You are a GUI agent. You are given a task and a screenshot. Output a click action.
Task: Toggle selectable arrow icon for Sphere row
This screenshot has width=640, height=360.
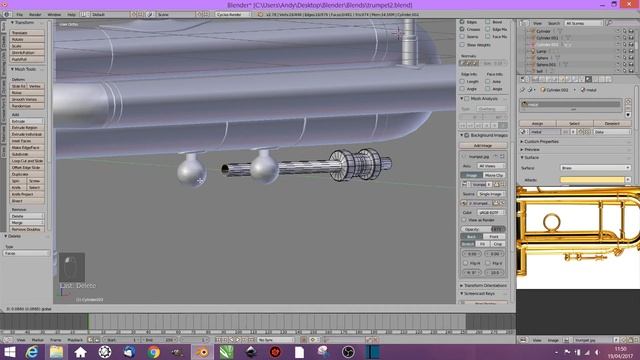coord(624,58)
